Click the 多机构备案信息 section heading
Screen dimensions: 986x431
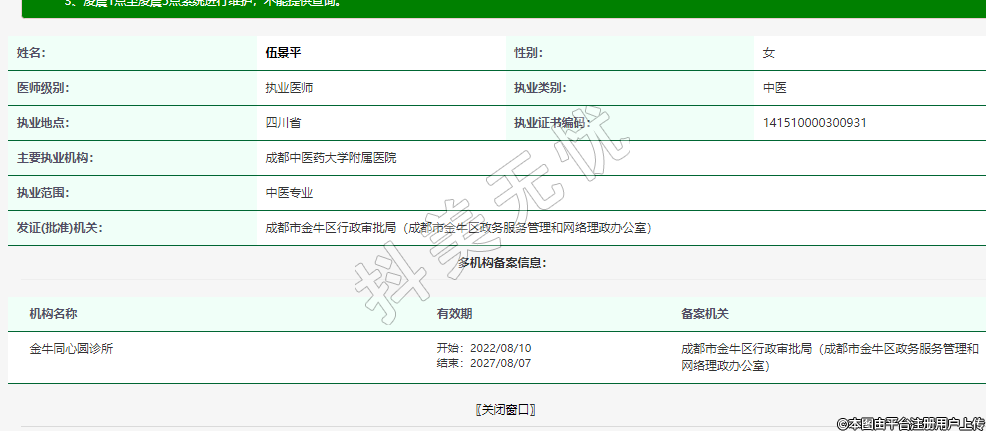coord(502,263)
